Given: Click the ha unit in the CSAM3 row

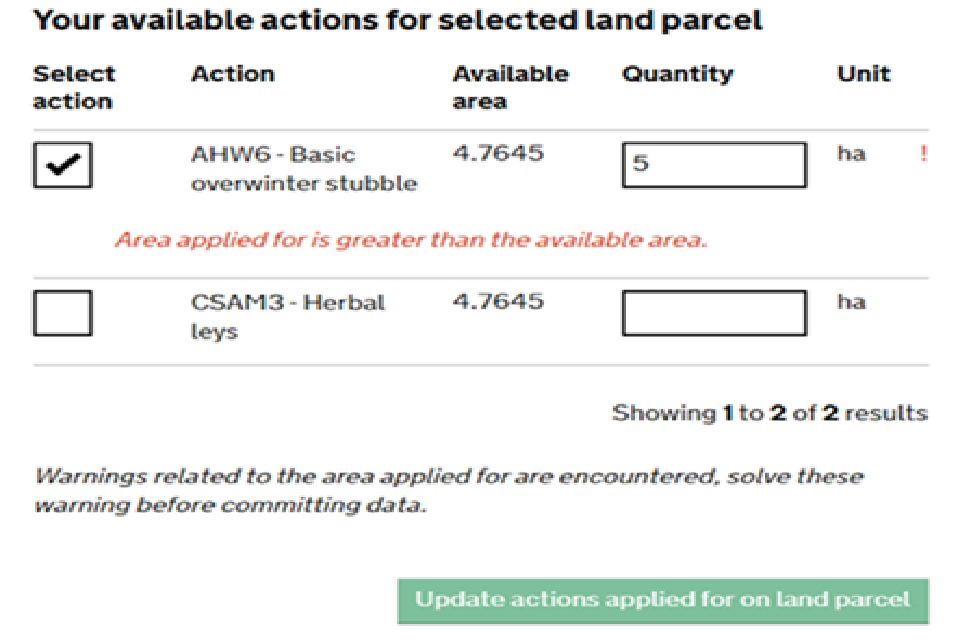Looking at the screenshot, I should click(851, 302).
